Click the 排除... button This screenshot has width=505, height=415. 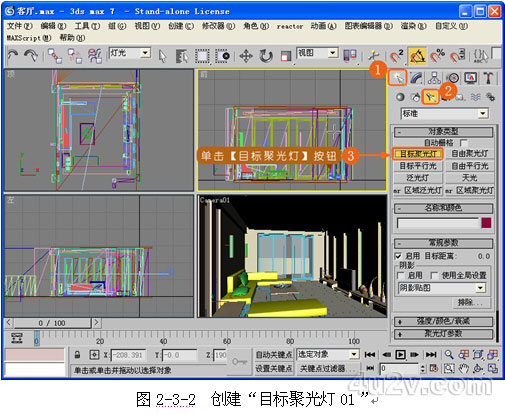(x=471, y=303)
